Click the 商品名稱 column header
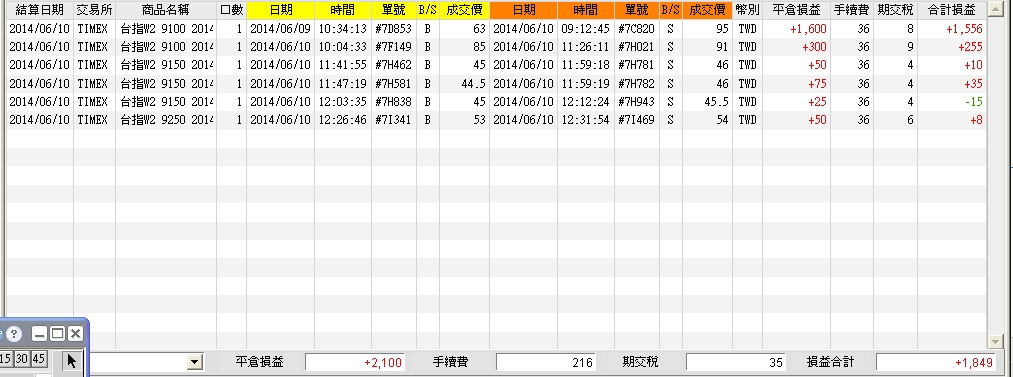Screen dimensions: 1013x377 tap(165, 10)
